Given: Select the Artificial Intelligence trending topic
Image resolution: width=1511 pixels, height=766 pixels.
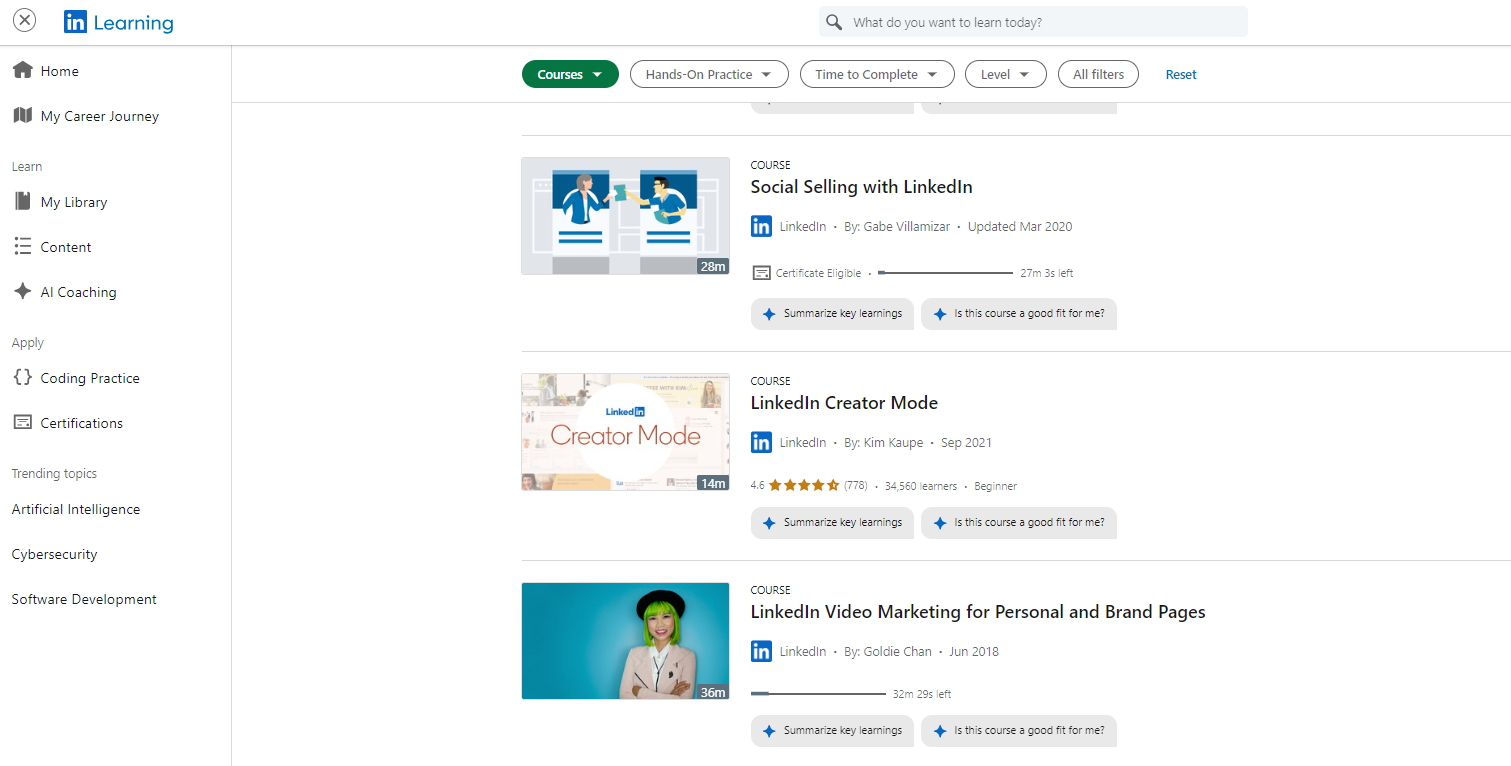Looking at the screenshot, I should 75,509.
